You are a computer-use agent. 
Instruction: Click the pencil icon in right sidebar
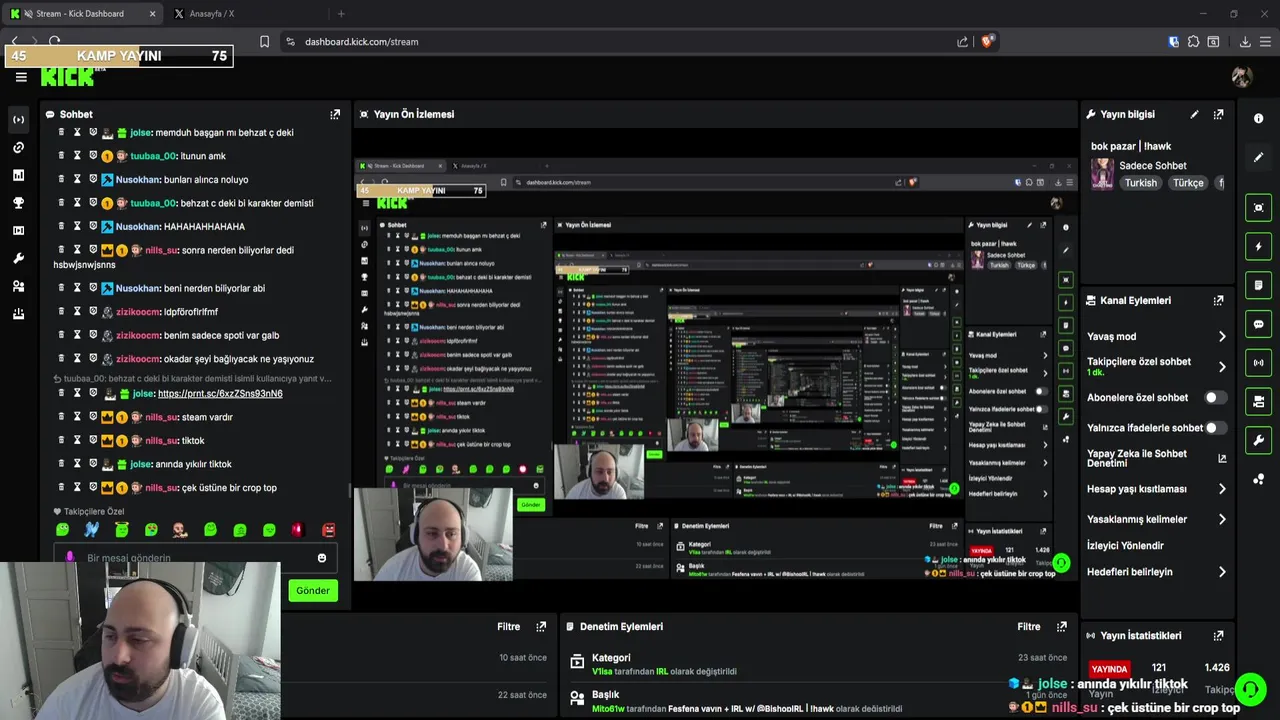(x=1259, y=157)
